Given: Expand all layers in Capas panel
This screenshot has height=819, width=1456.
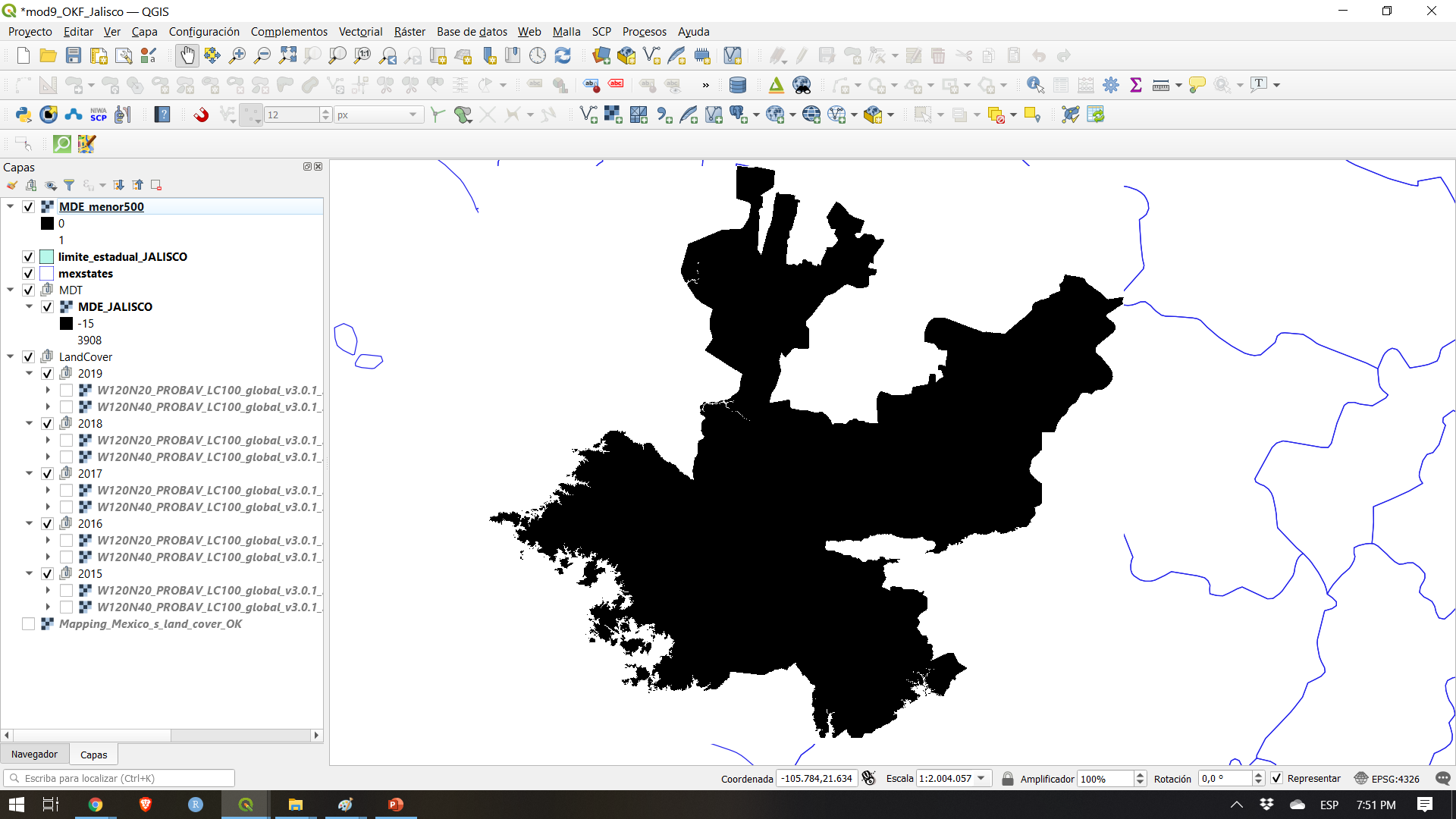Looking at the screenshot, I should coord(119,185).
